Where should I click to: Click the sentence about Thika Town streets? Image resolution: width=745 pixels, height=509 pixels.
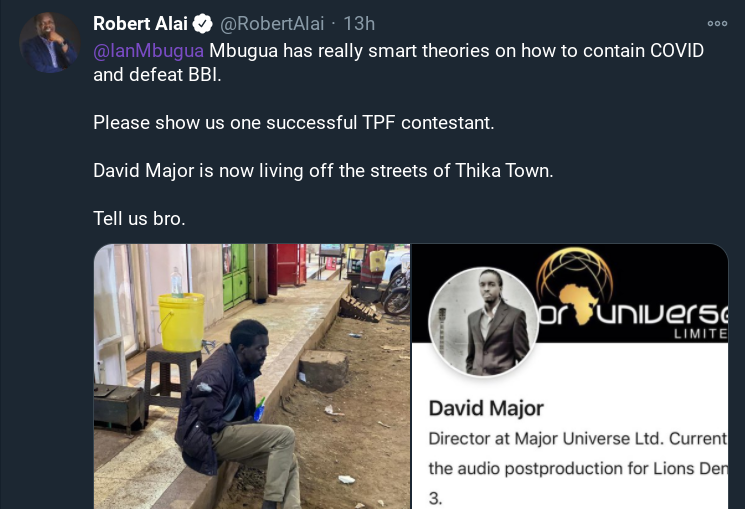[323, 171]
